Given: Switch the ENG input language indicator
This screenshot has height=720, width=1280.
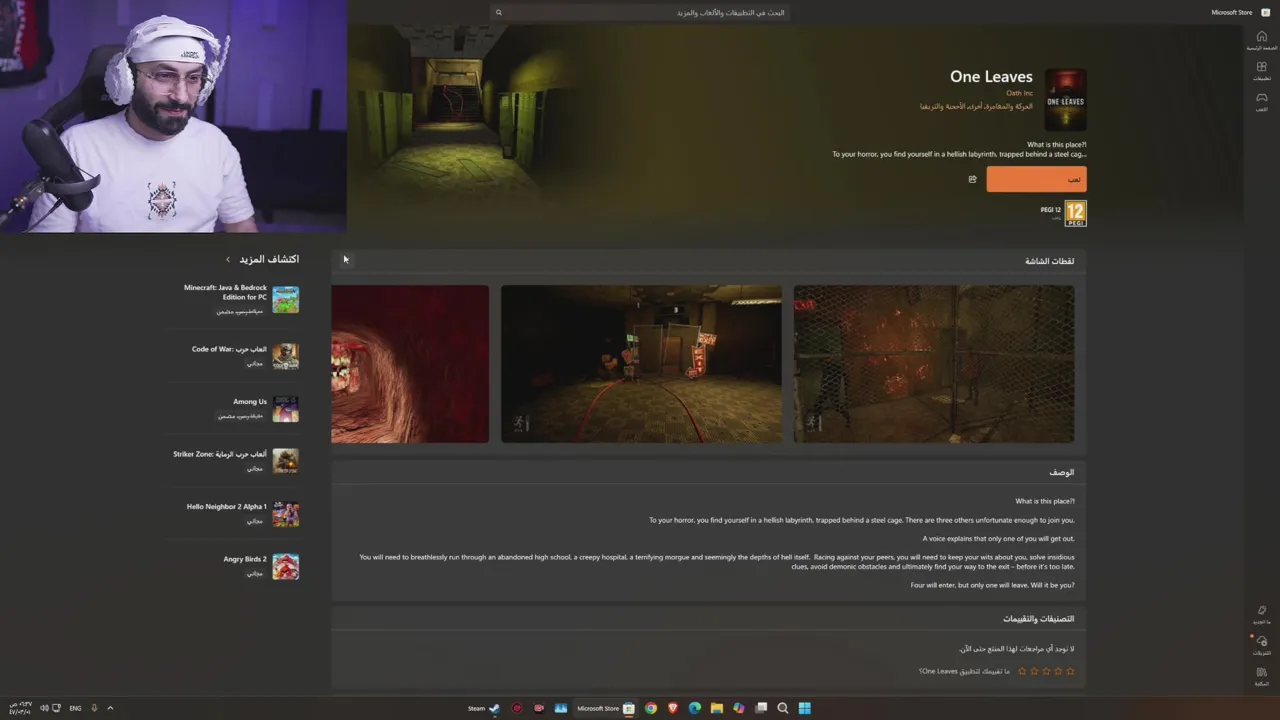Looking at the screenshot, I should [75, 708].
